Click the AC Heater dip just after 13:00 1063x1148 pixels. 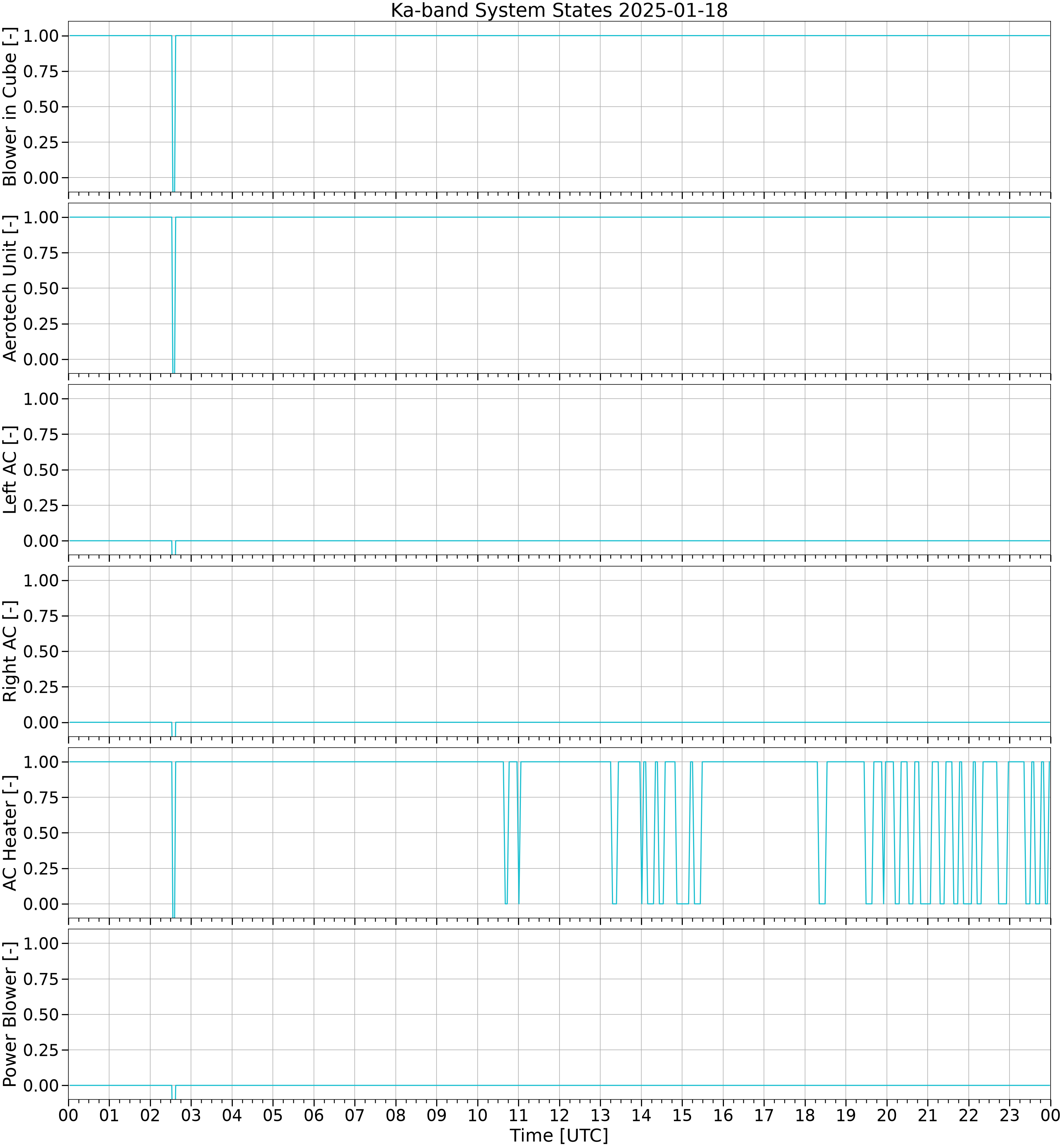pos(614,833)
